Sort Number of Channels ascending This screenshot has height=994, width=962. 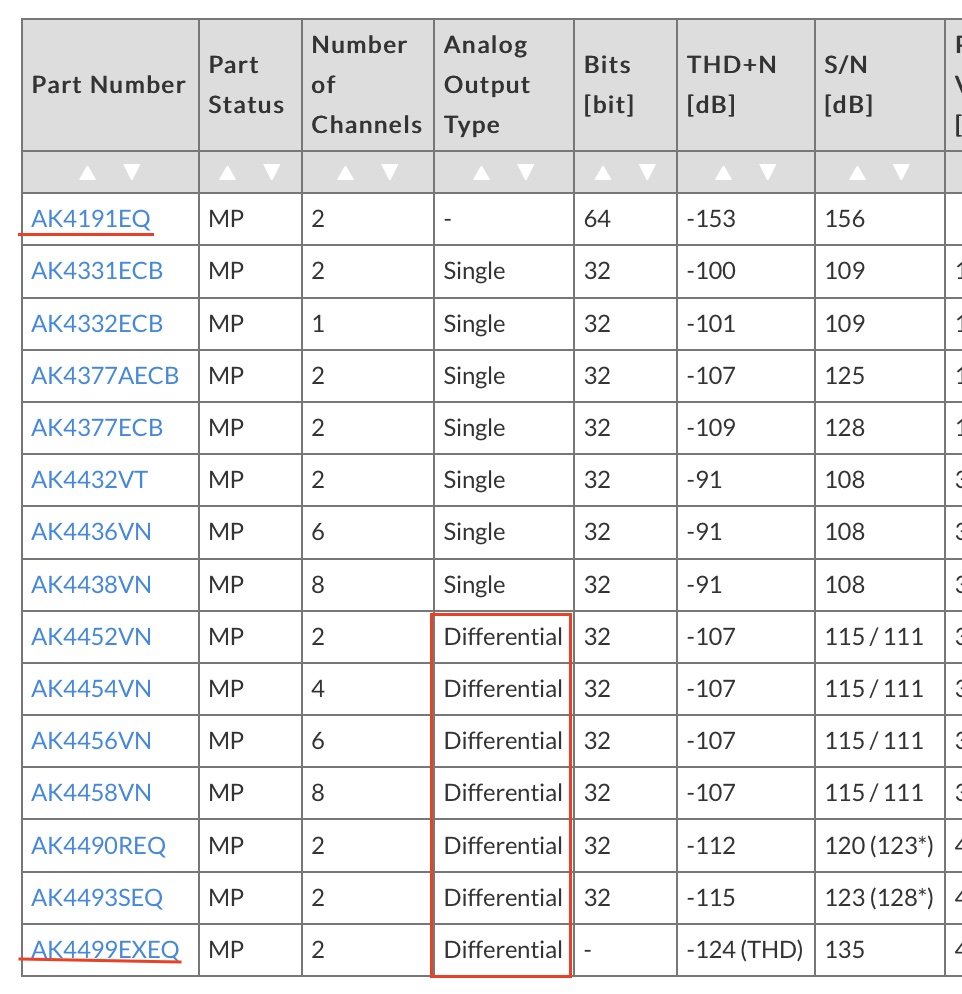coord(345,172)
